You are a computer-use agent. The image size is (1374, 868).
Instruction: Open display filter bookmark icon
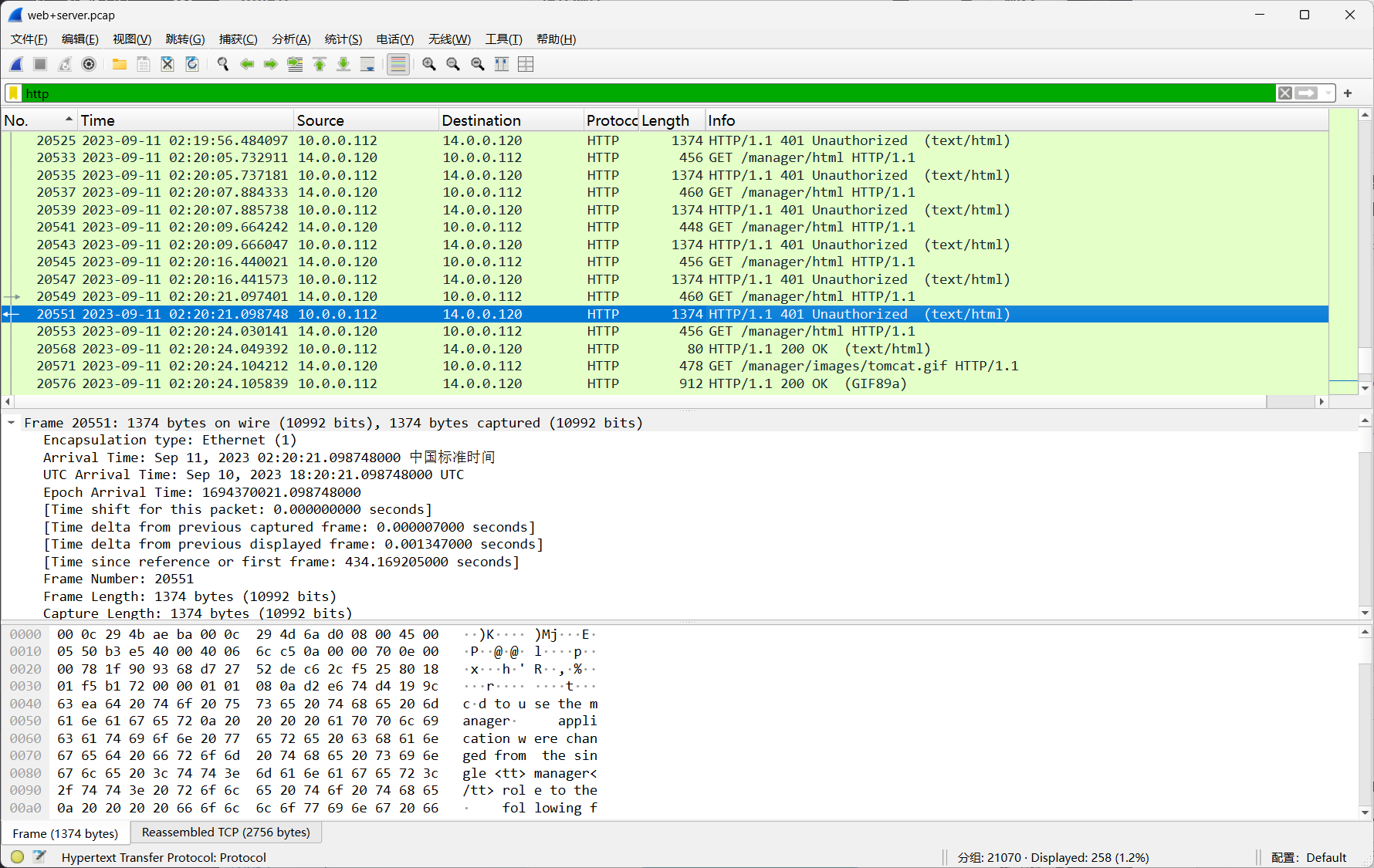14,93
